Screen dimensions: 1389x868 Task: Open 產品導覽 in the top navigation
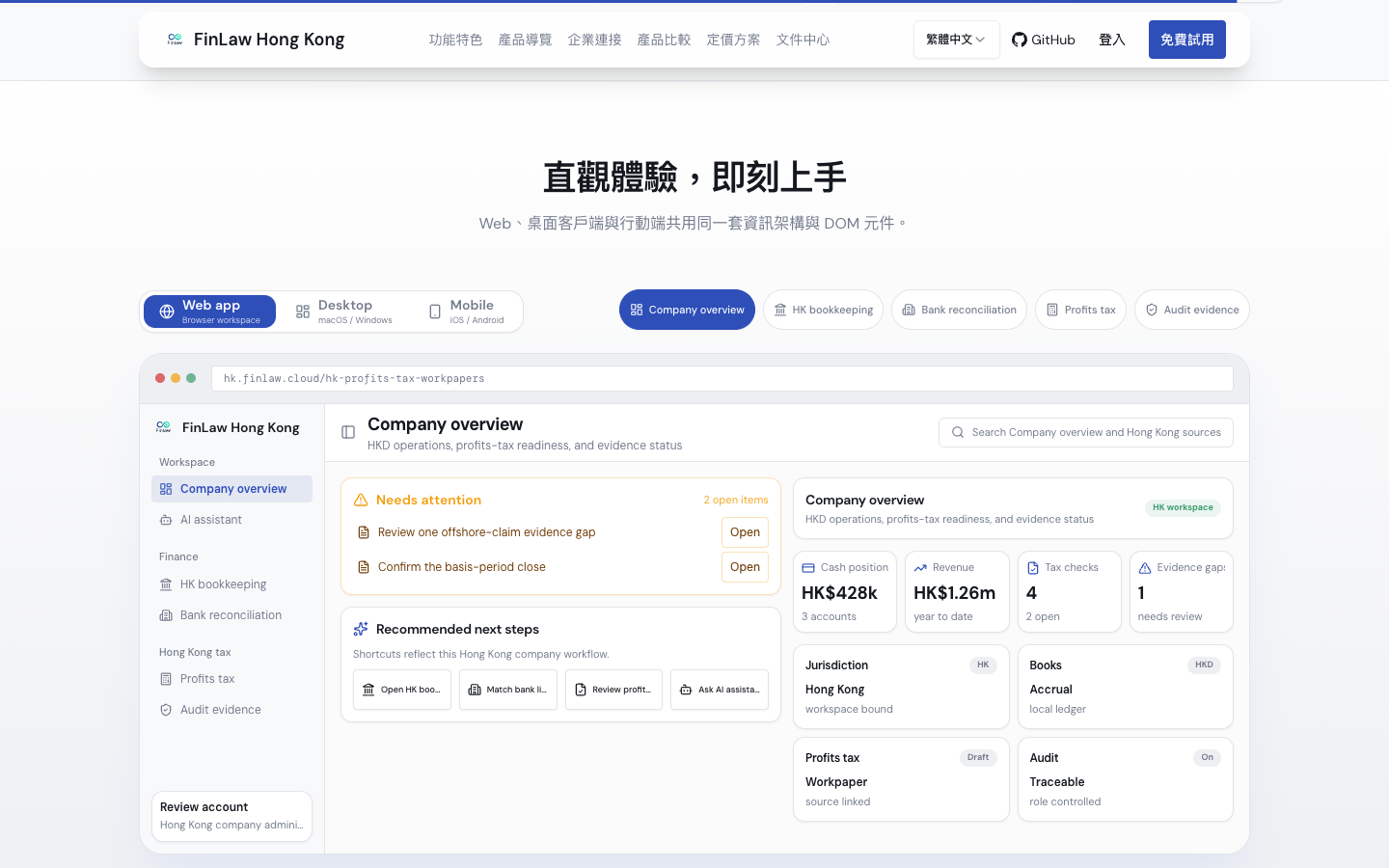coord(525,40)
